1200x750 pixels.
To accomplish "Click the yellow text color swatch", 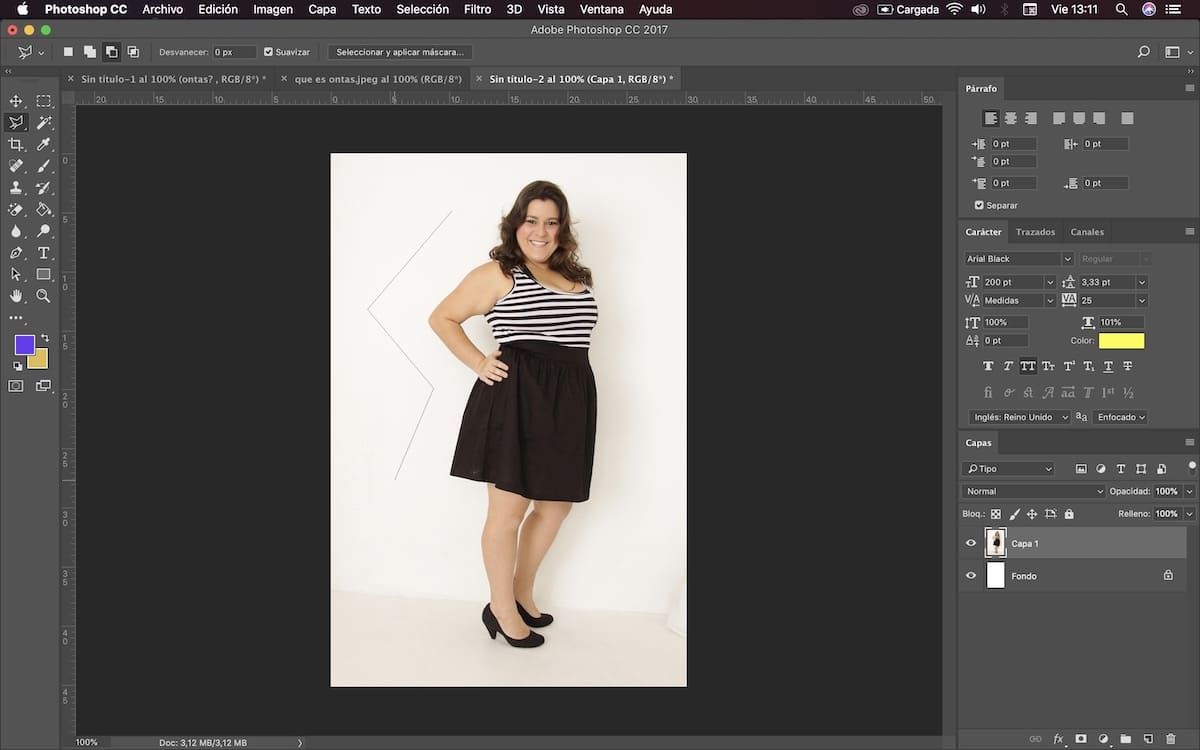I will (1121, 341).
